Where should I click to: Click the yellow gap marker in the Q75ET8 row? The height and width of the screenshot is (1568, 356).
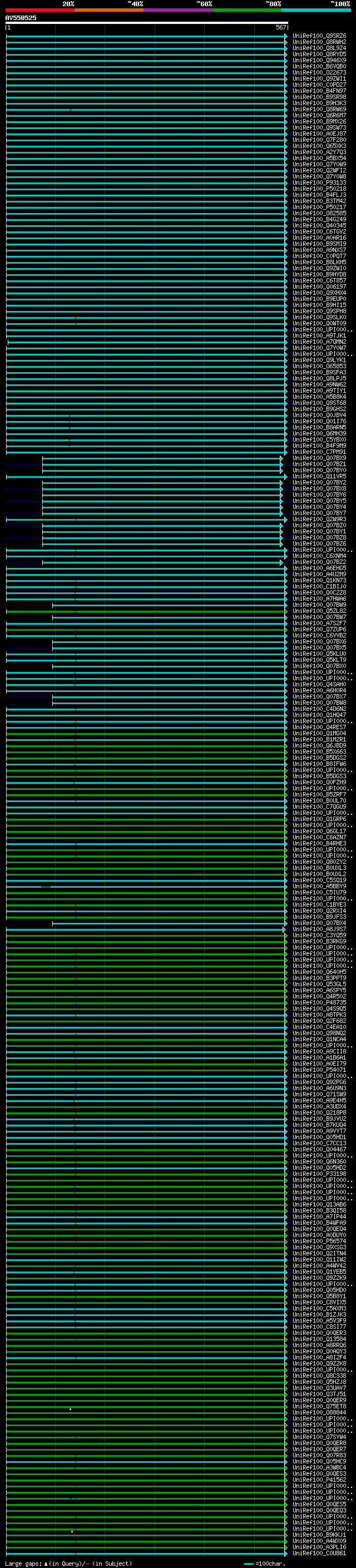[71, 1408]
